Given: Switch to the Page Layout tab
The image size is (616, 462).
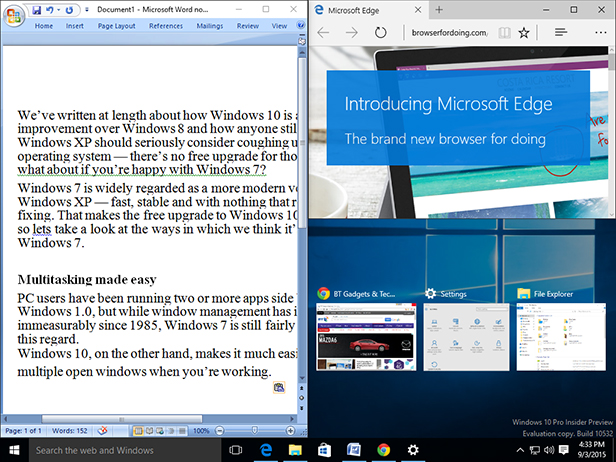Looking at the screenshot, I should 116,26.
